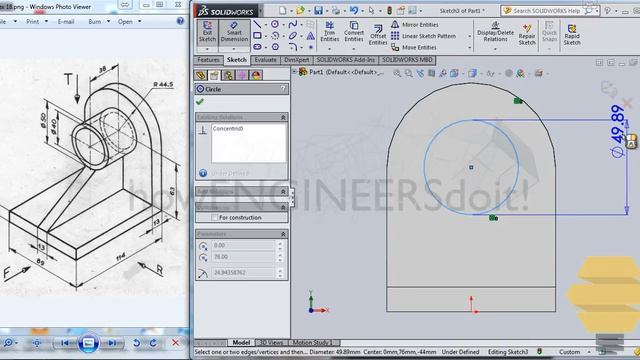The image size is (640, 360).
Task: Click radius parameter field
Action: [x=242, y=272]
